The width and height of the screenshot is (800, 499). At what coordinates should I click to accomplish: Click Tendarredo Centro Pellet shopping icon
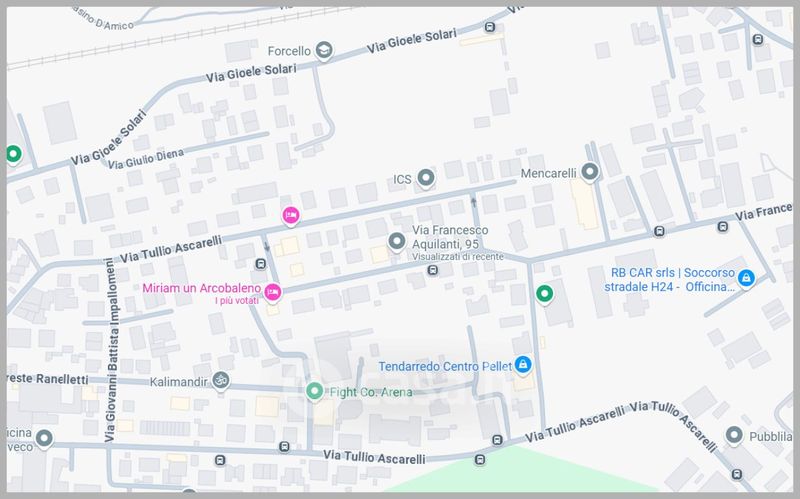522,365
